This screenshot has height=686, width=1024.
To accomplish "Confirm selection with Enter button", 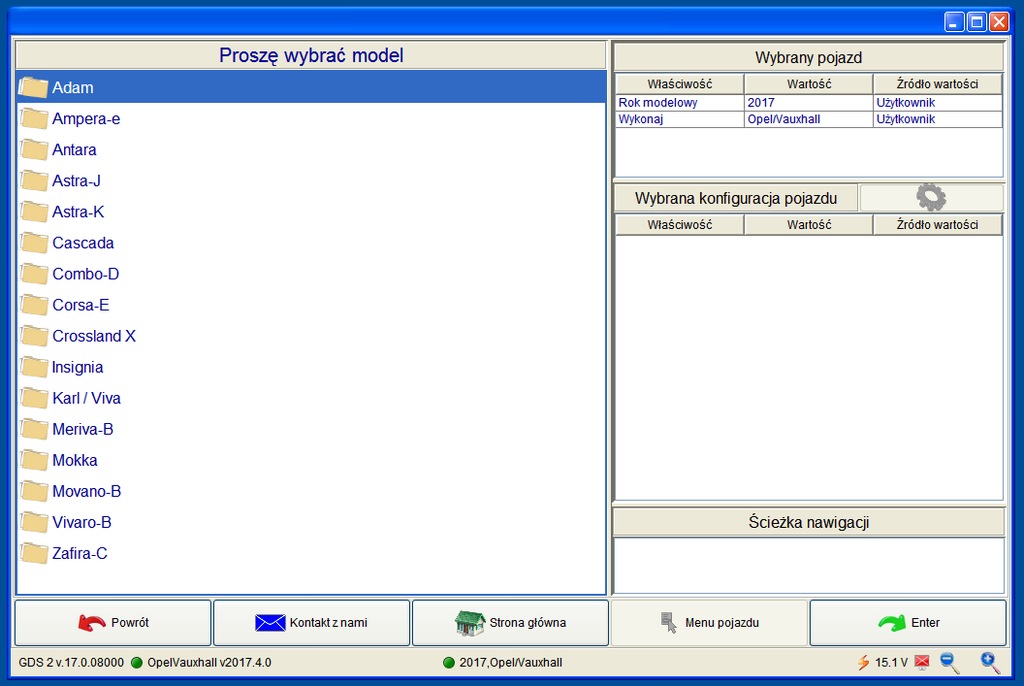I will tap(908, 623).
